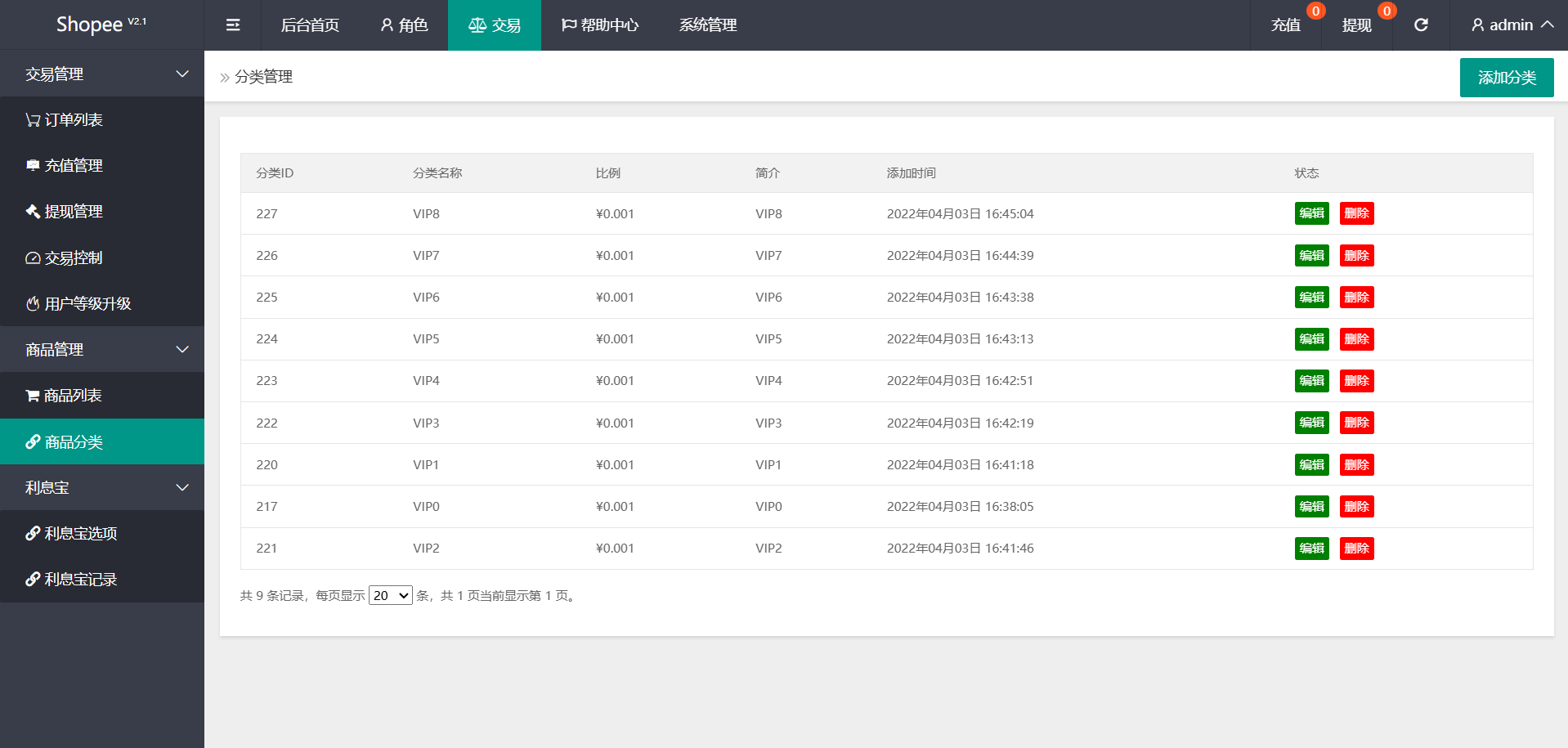Click category ID 227 cell
This screenshot has width=1568, height=748.
(x=267, y=213)
